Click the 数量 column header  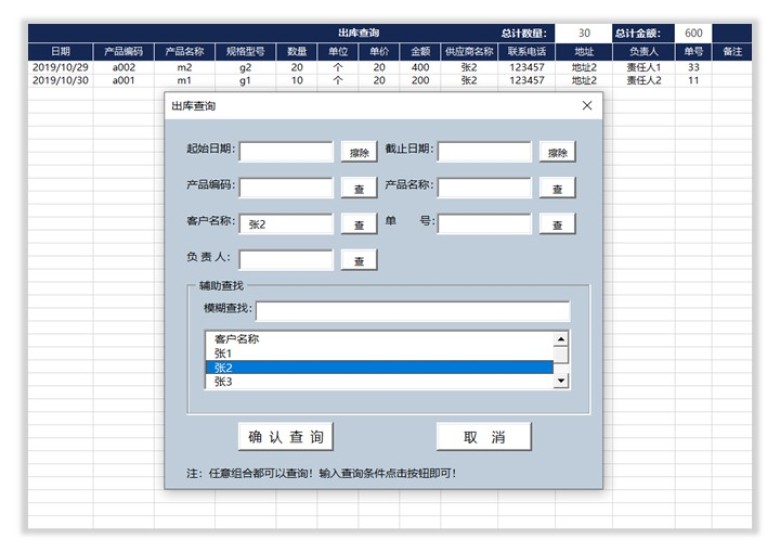(296, 51)
